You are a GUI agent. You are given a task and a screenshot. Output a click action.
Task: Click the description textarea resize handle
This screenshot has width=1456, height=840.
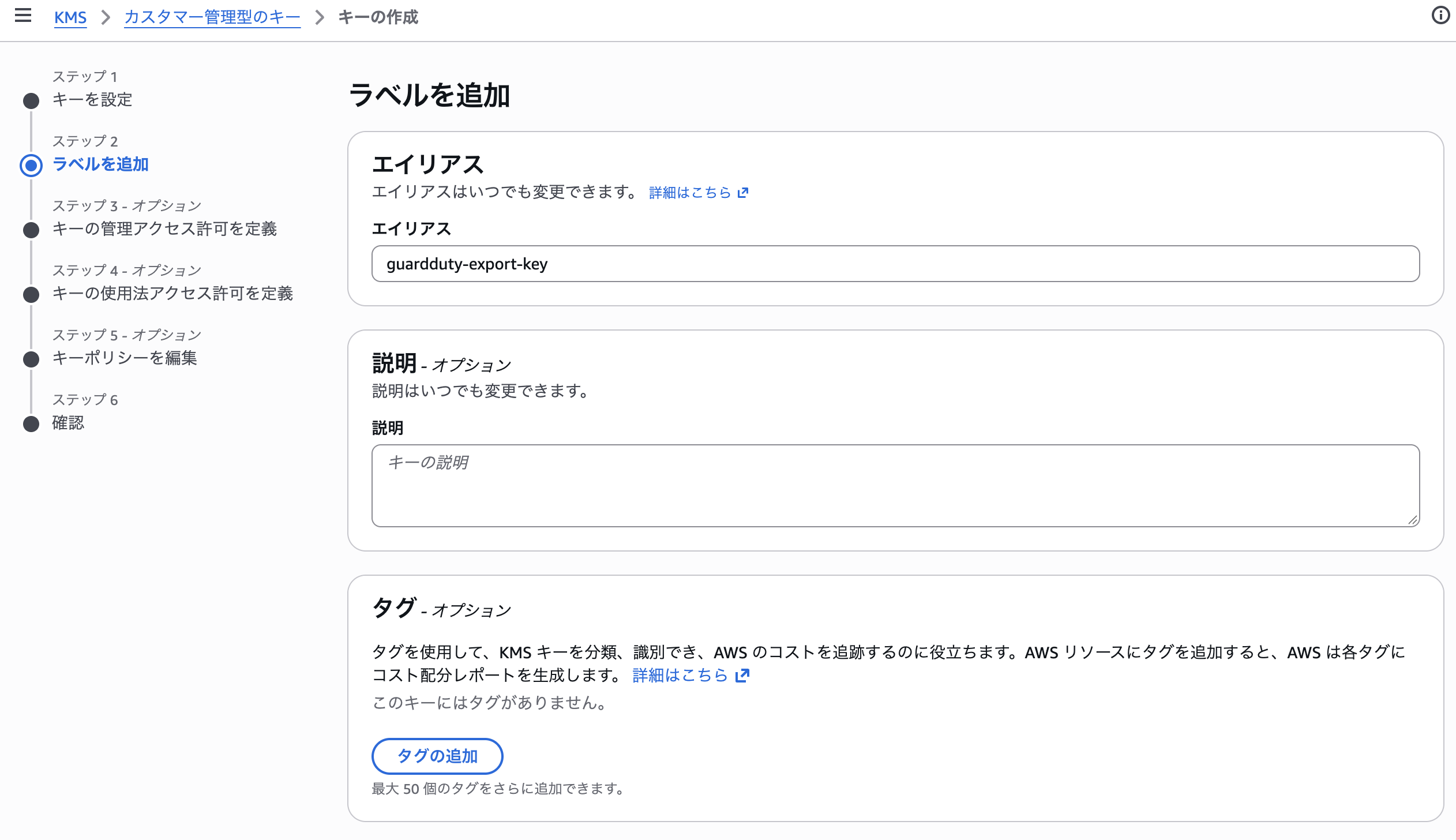point(1412,520)
